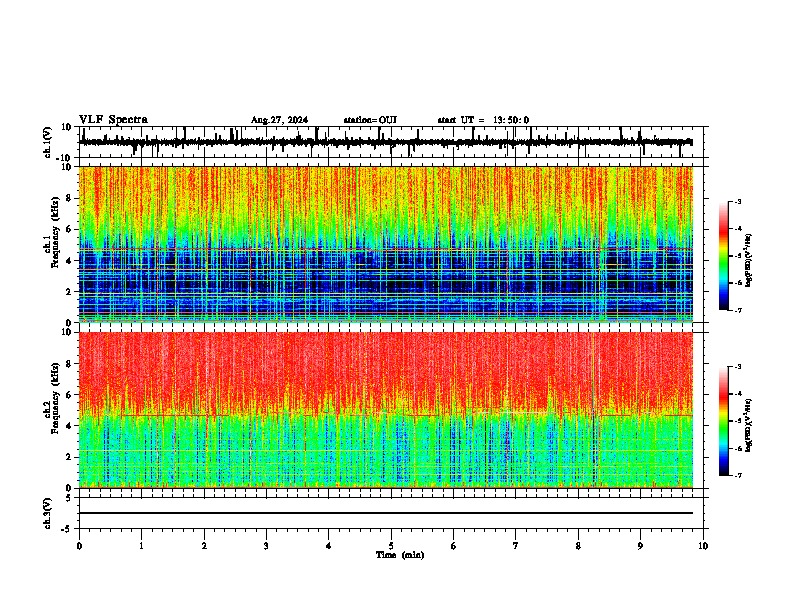Click the time axis tick label 10

703,546
